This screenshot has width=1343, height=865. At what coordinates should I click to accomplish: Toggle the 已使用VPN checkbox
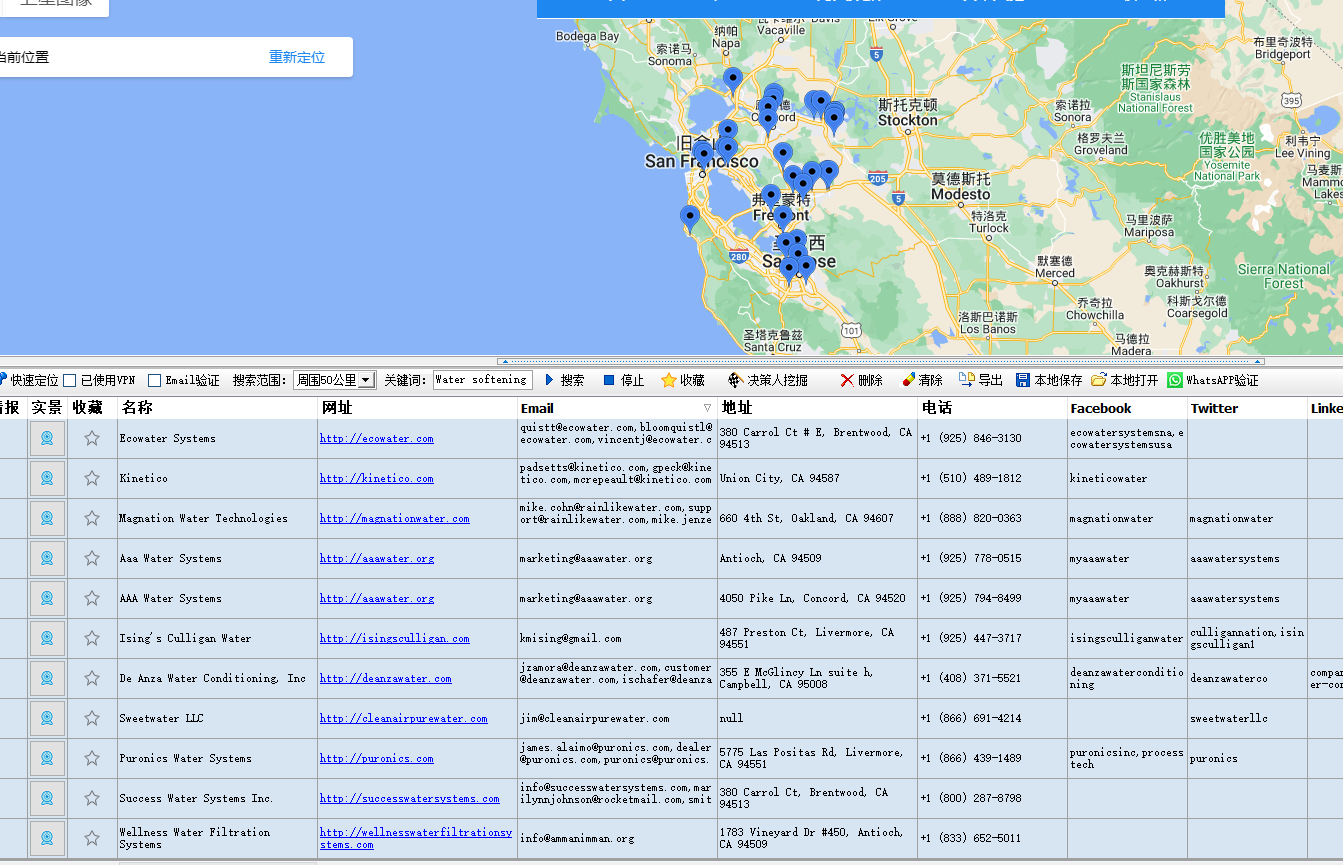[x=70, y=380]
